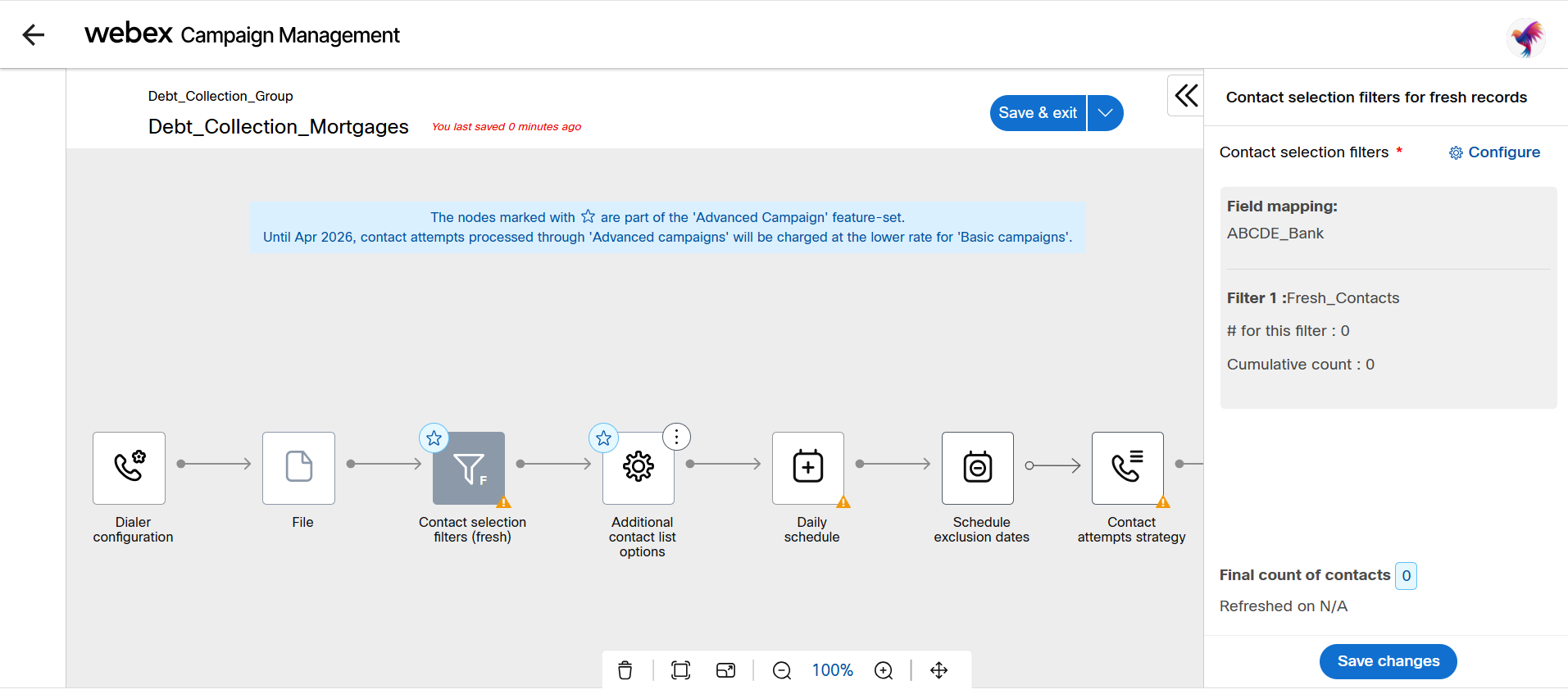Zoom in with the plus magnifier
The image size is (1568, 694).
tap(884, 670)
